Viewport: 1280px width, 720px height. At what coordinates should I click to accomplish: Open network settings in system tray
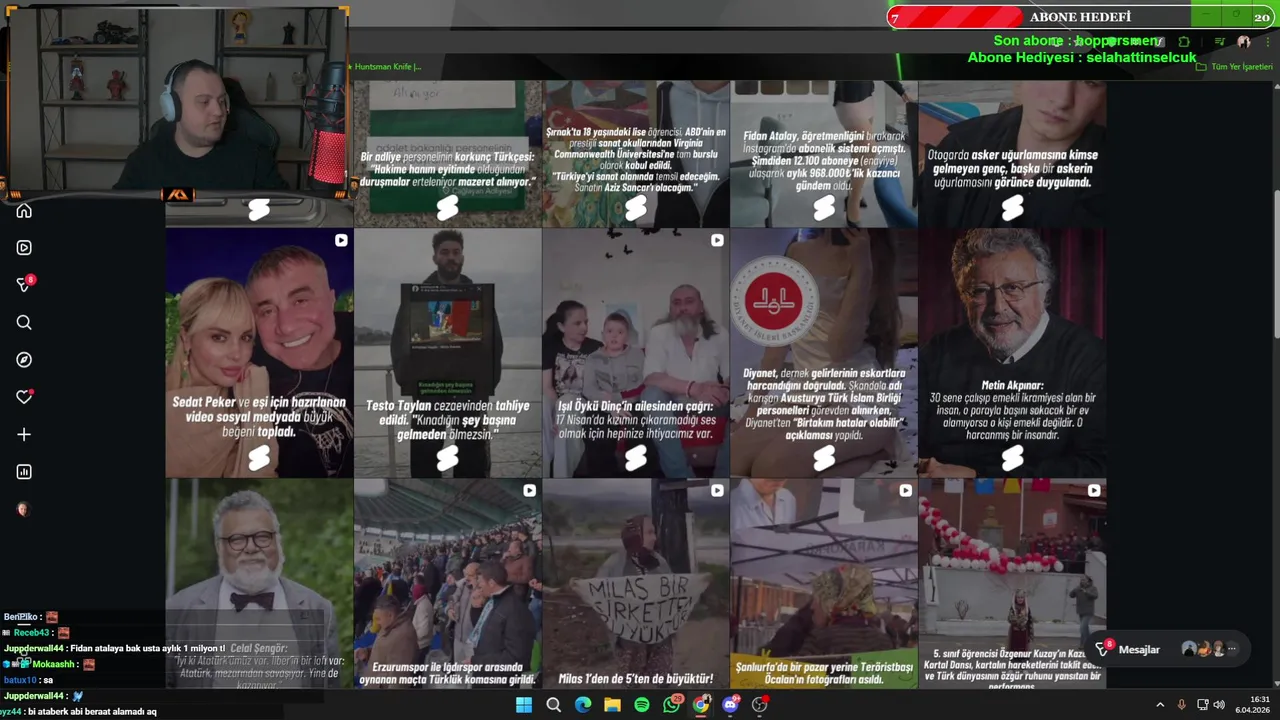point(1202,705)
